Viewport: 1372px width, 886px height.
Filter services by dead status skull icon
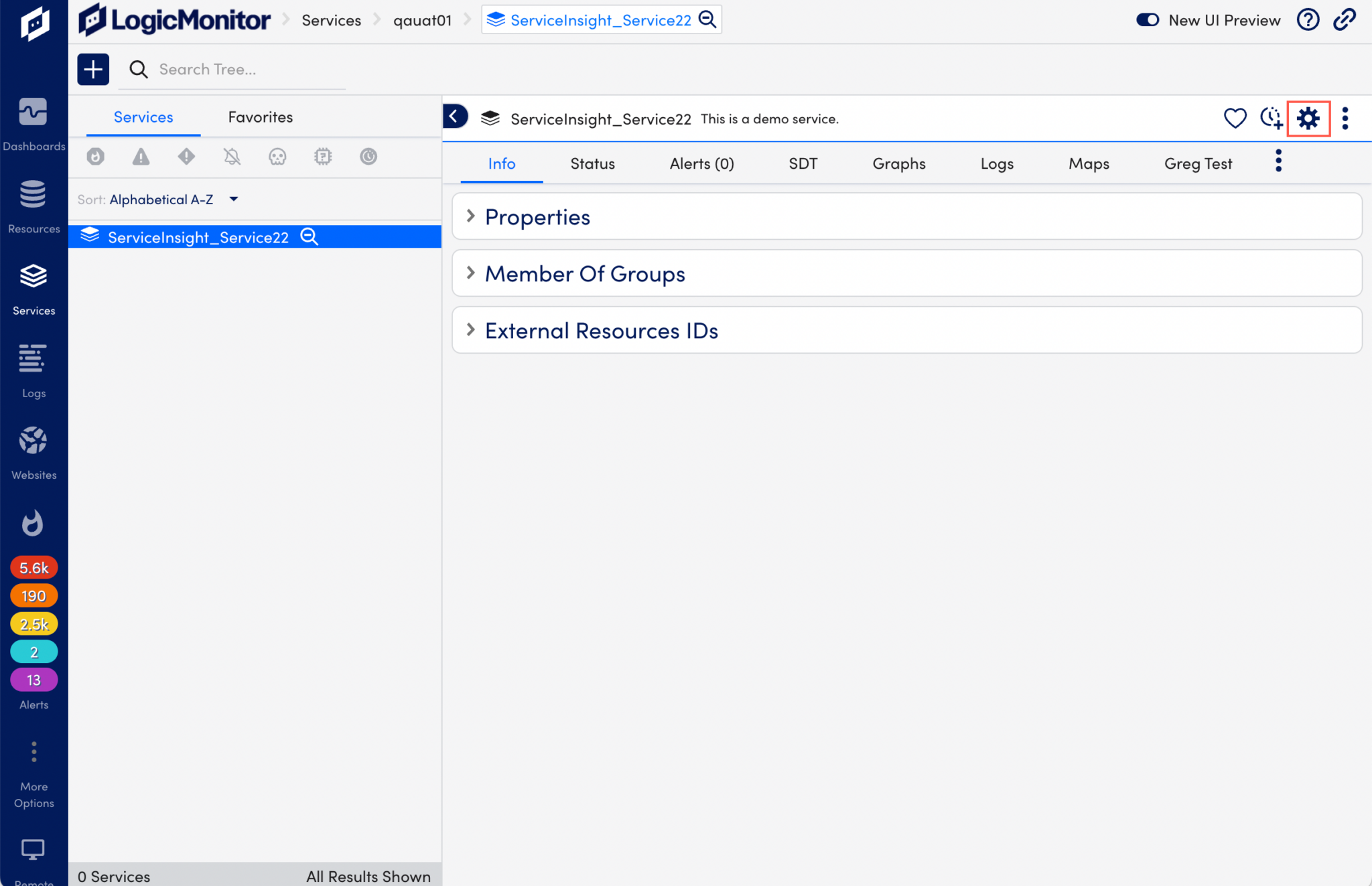[277, 156]
